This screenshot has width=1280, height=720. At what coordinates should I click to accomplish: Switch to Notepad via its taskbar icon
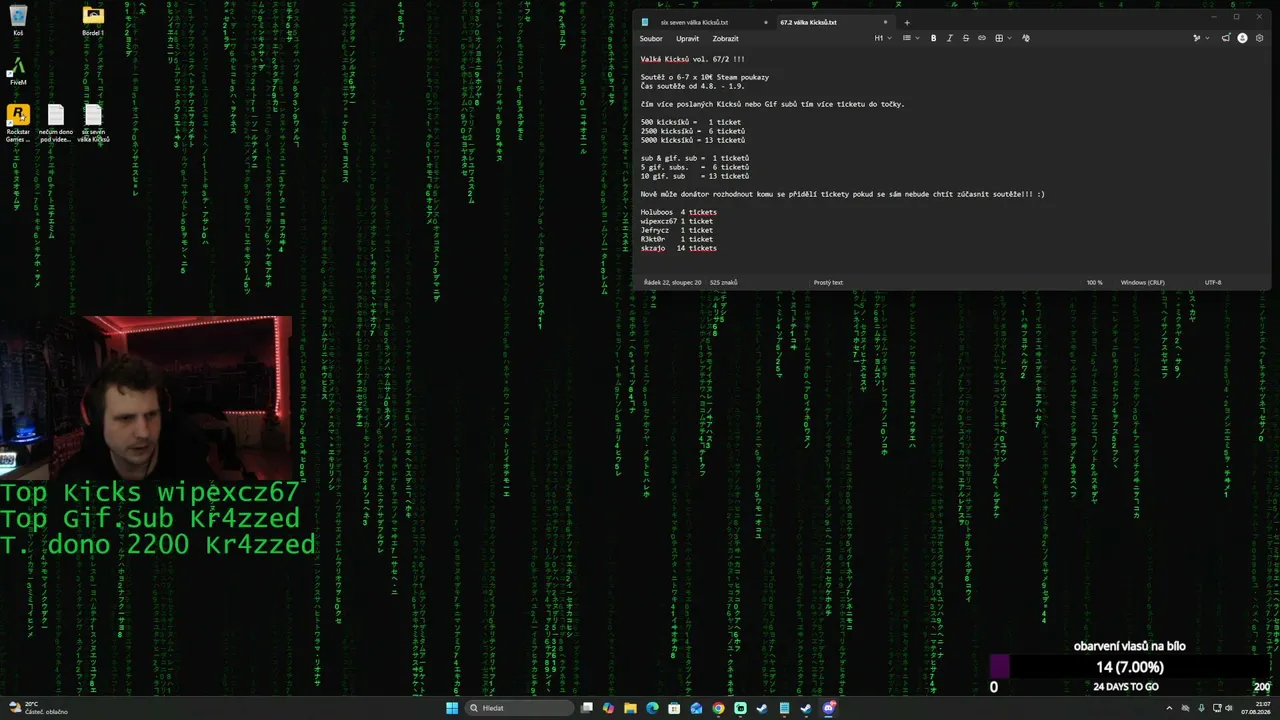coord(784,708)
